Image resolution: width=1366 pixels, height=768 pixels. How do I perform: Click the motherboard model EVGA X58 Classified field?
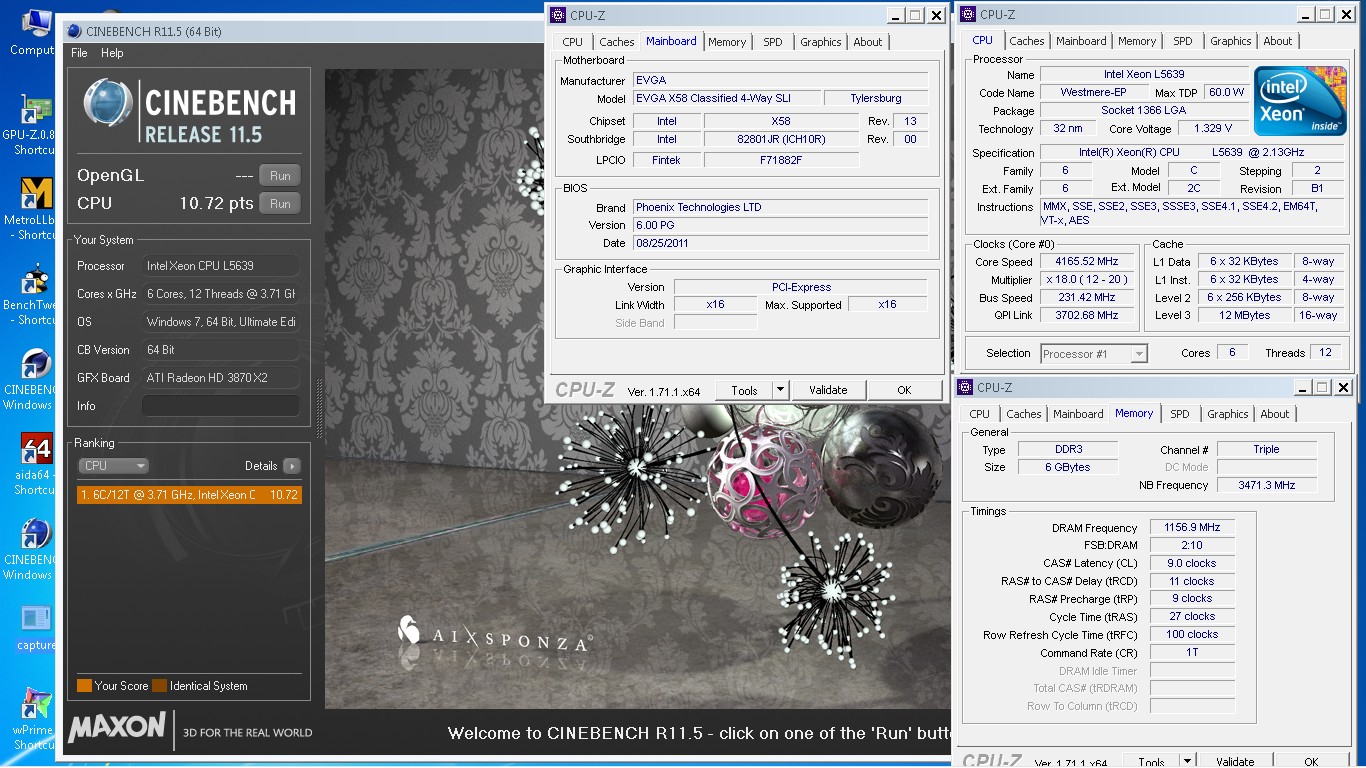726,99
